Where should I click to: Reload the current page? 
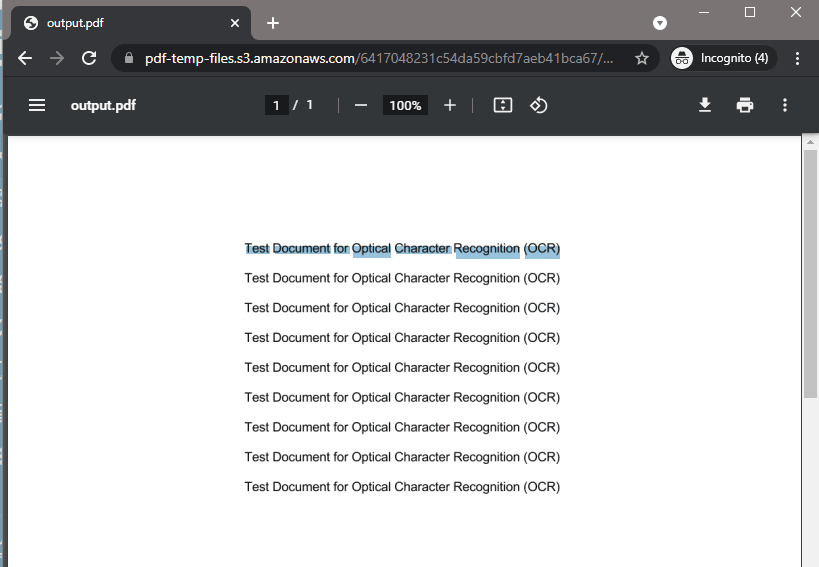point(89,58)
